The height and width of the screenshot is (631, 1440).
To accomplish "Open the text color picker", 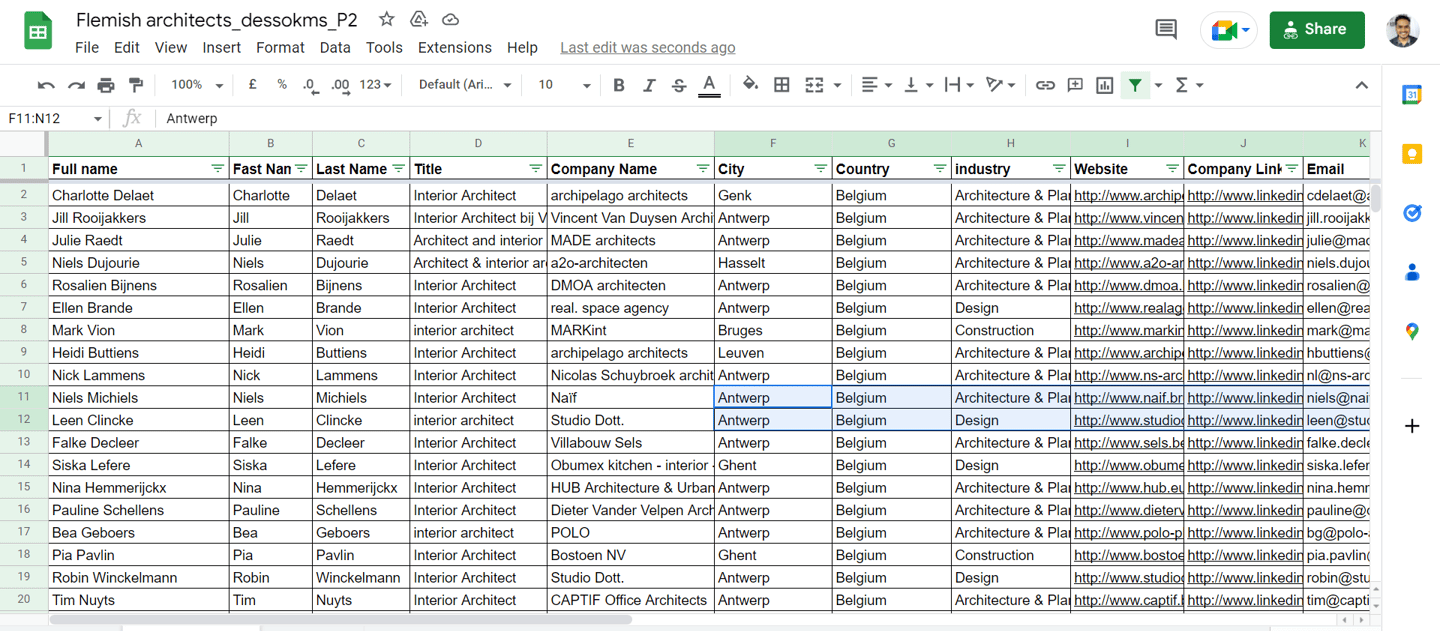I will (709, 85).
